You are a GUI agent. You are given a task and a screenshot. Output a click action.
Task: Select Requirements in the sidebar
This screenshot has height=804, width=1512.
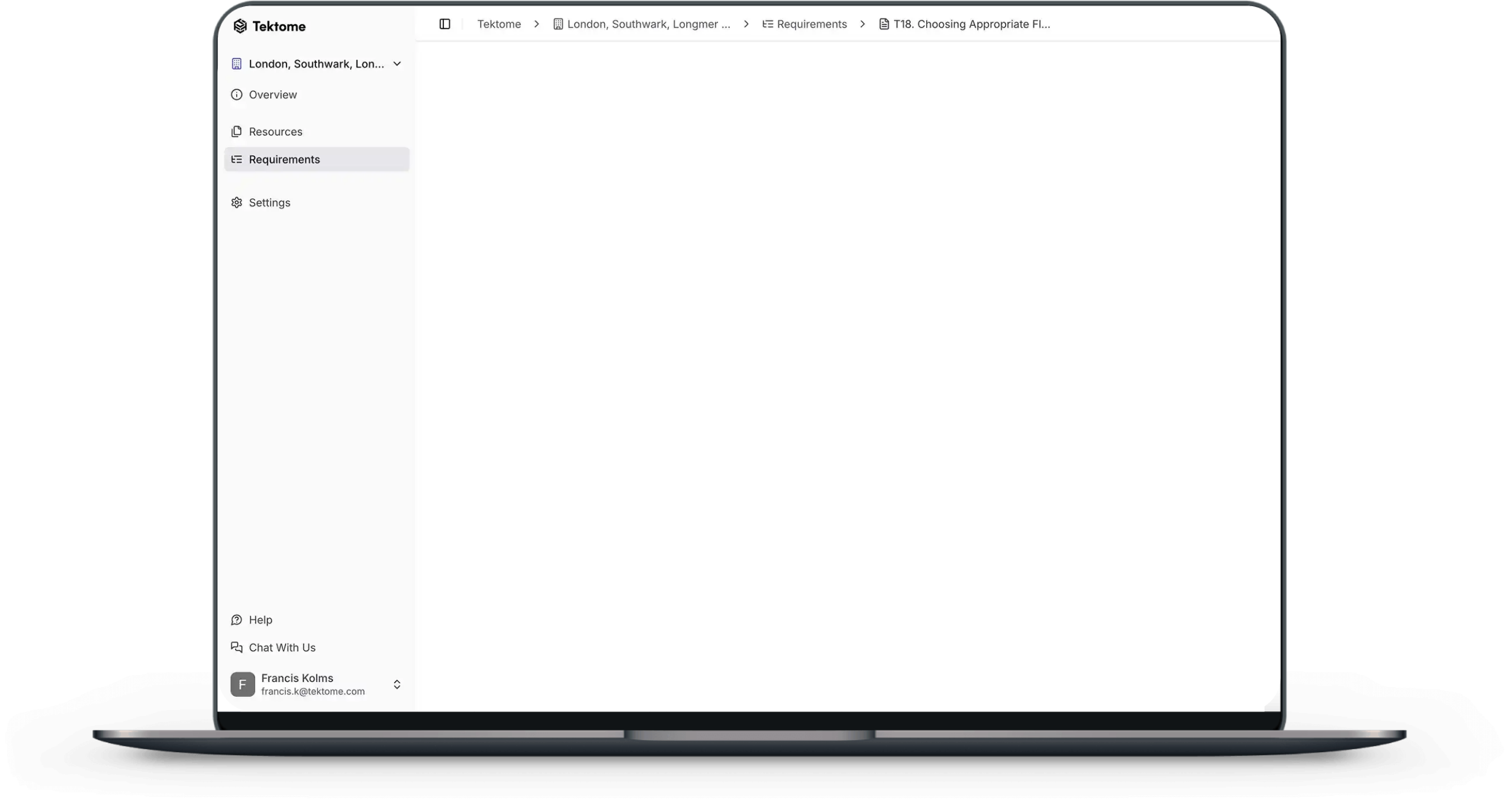pyautogui.click(x=317, y=159)
